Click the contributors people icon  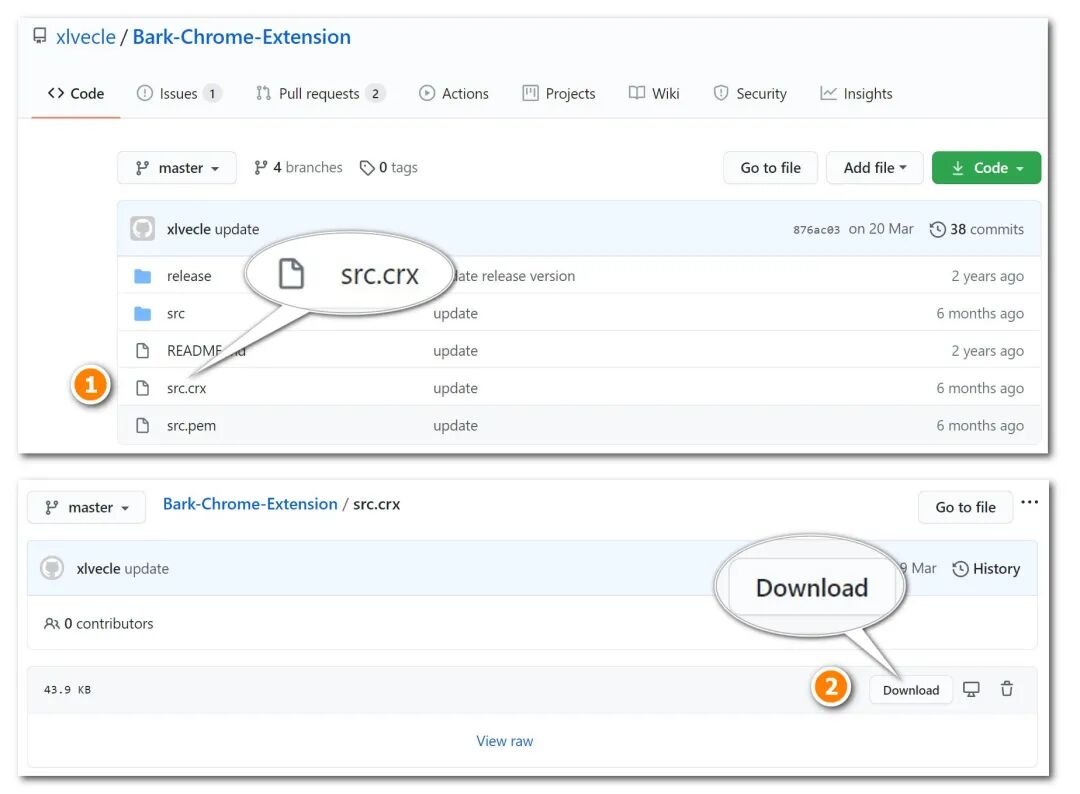[51, 624]
